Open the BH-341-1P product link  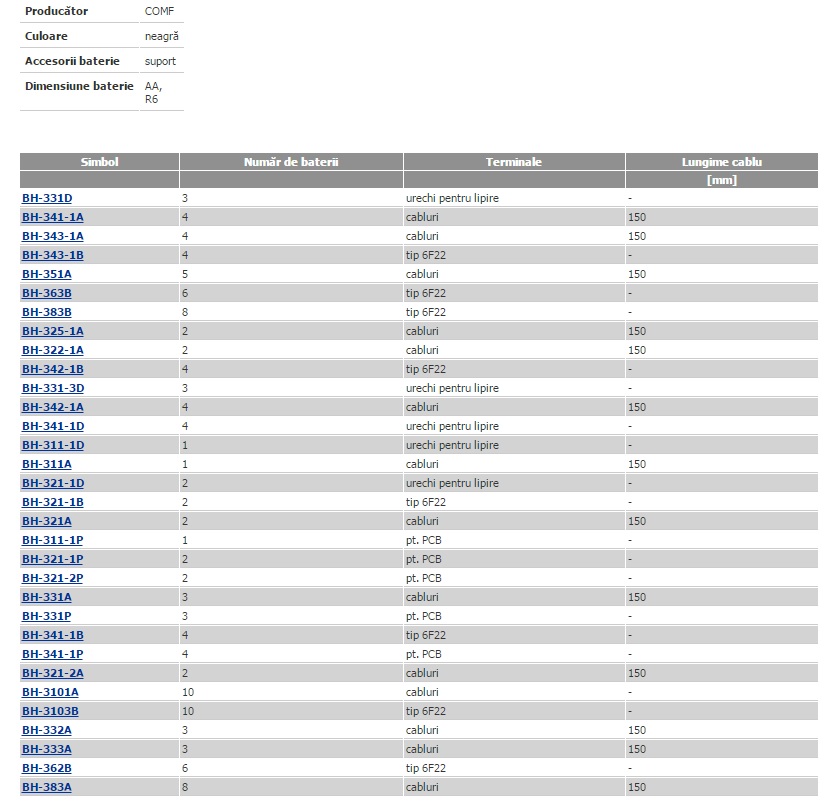[x=53, y=654]
